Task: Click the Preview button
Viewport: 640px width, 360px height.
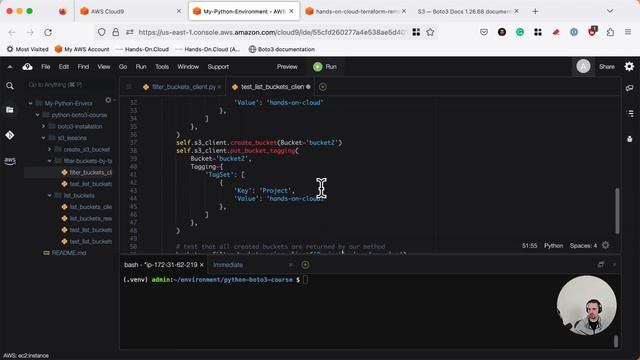Action: [287, 67]
